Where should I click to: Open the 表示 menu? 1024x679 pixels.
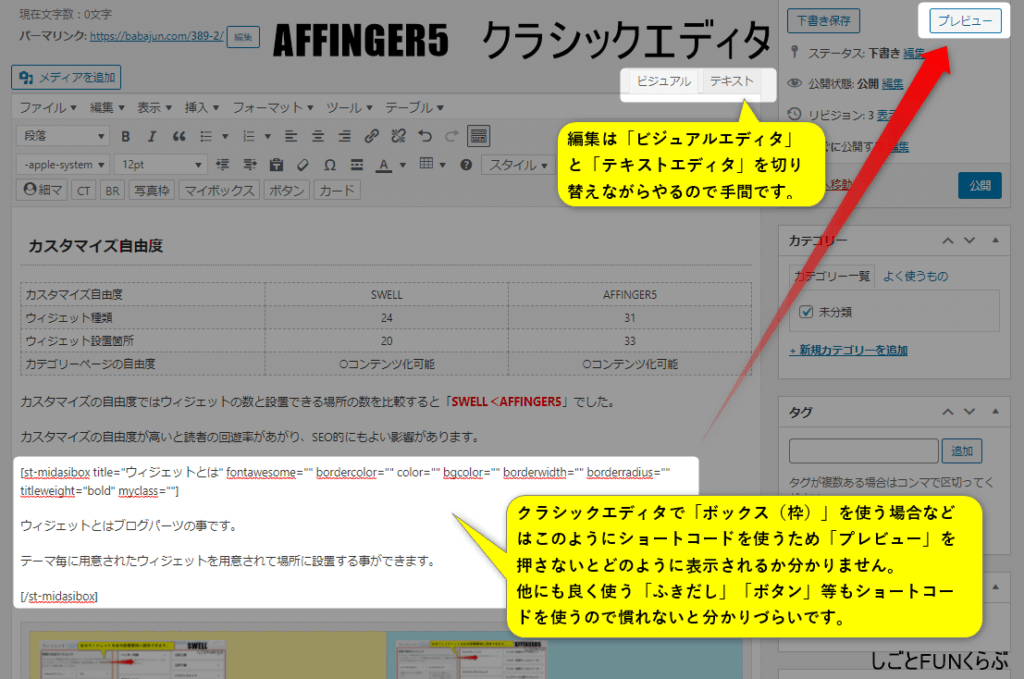[x=154, y=108]
